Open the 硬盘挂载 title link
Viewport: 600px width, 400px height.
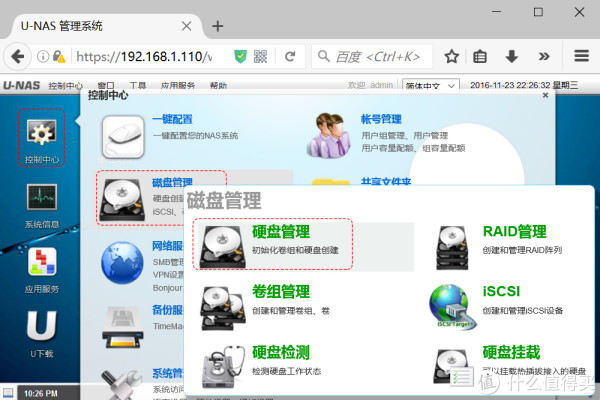(x=512, y=352)
